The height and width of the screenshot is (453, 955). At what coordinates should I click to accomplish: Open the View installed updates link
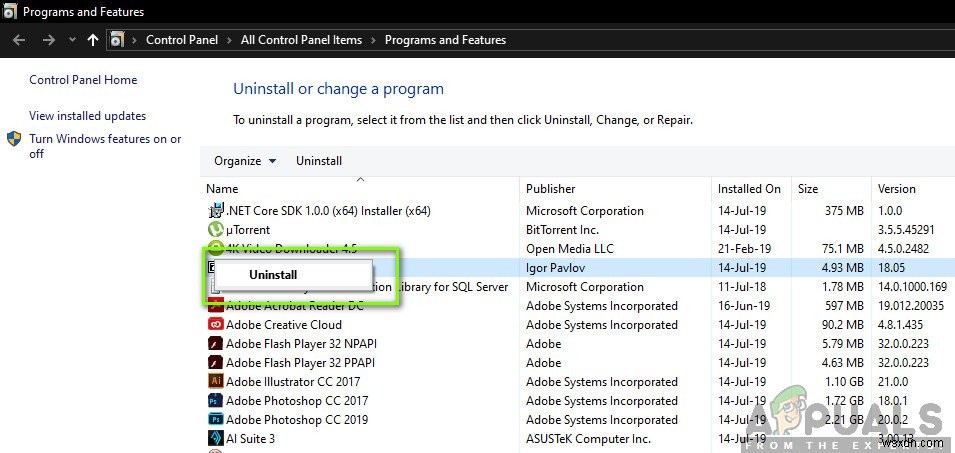(x=87, y=116)
